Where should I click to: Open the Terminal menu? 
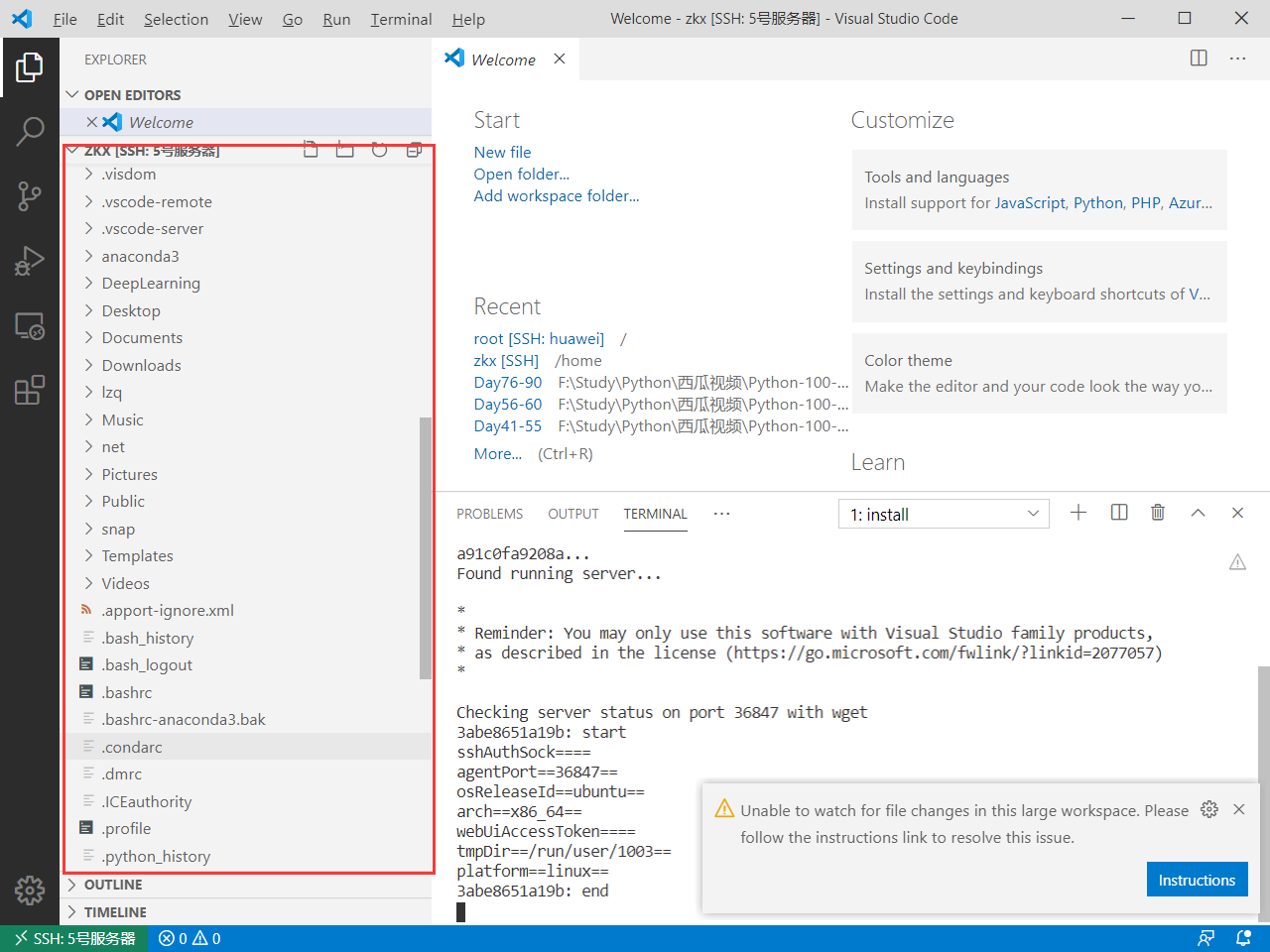coord(401,19)
